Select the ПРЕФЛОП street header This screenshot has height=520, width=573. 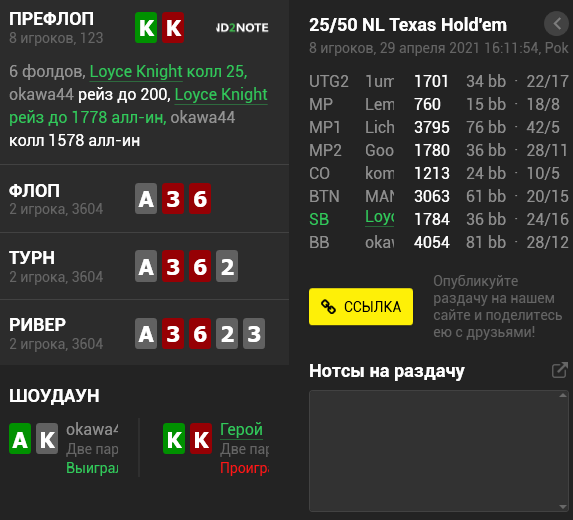[x=52, y=19]
